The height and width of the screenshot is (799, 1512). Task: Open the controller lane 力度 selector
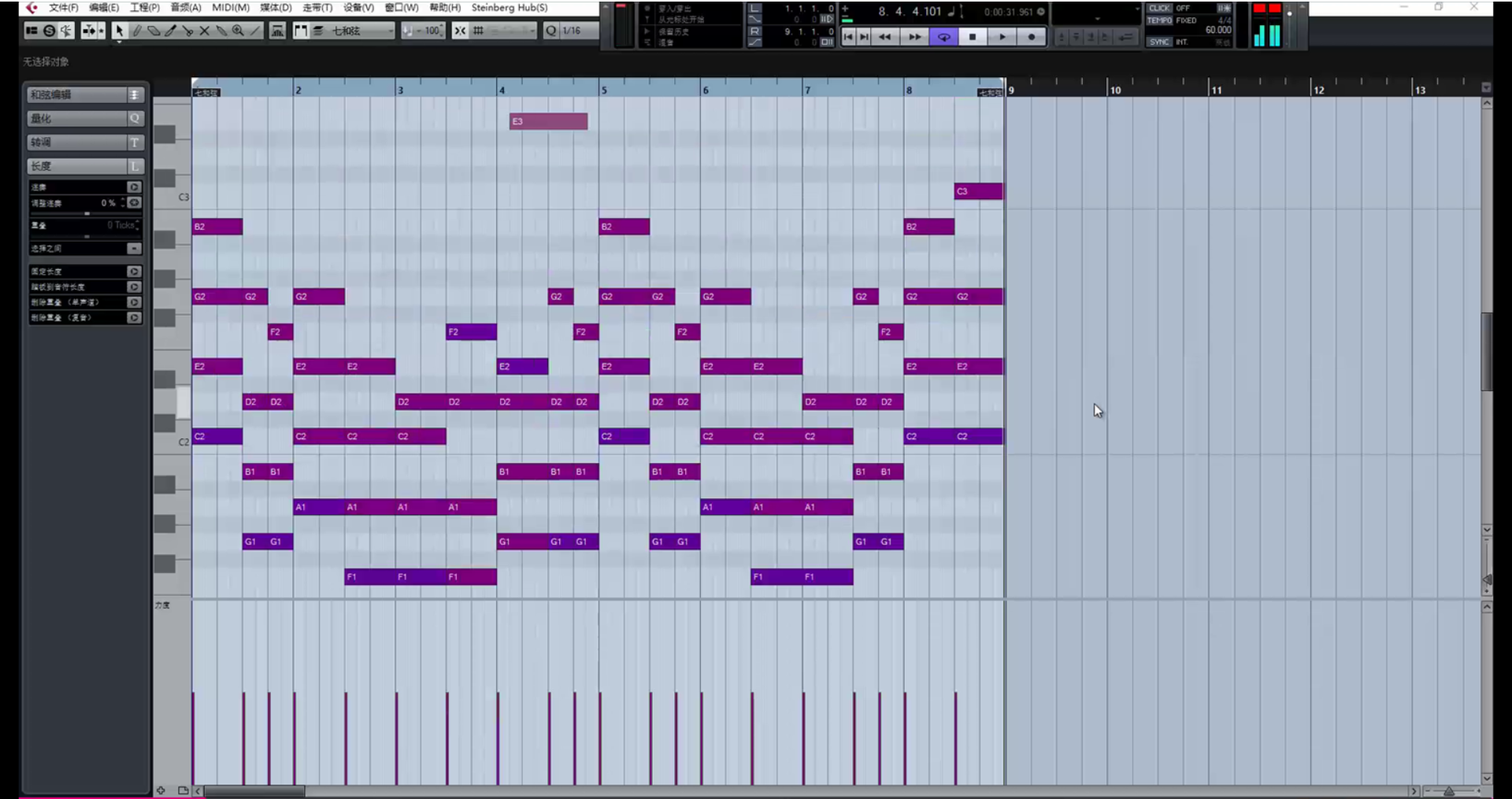(162, 605)
